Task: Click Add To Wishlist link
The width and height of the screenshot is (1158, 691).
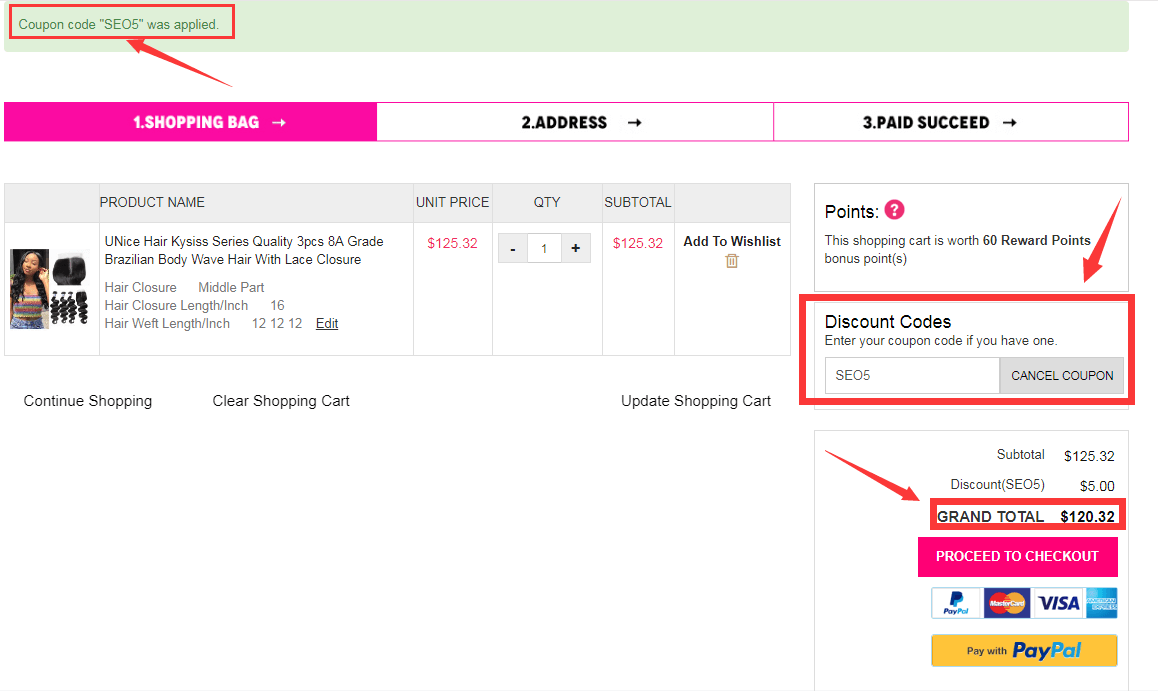Action: pyautogui.click(x=732, y=241)
